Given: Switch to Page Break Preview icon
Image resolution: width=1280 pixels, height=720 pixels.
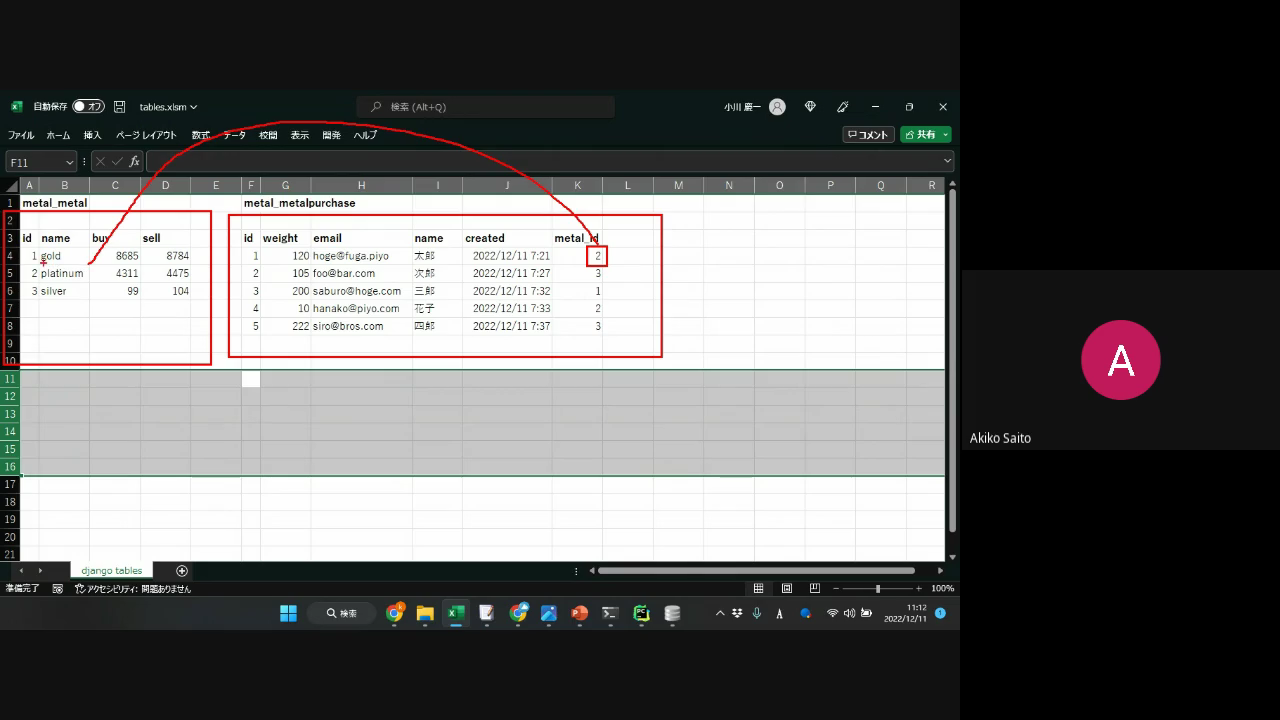Looking at the screenshot, I should pos(815,588).
